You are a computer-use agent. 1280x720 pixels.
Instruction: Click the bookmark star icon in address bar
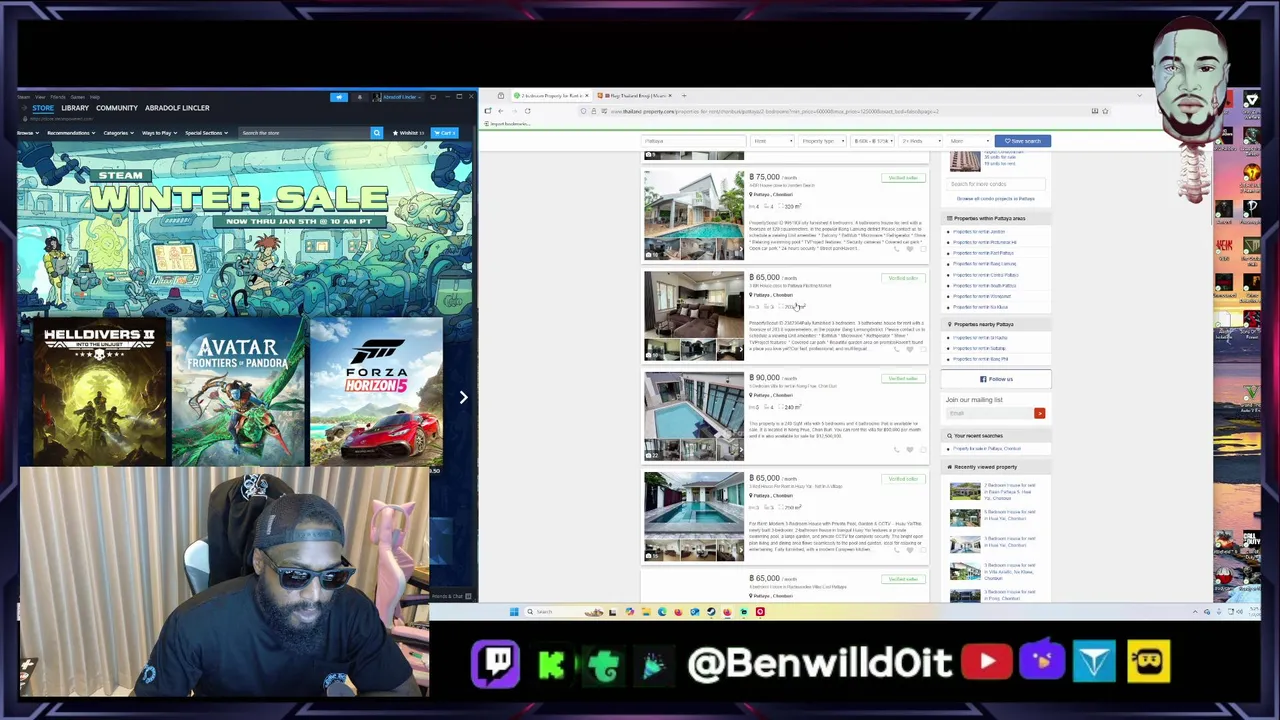1105,111
